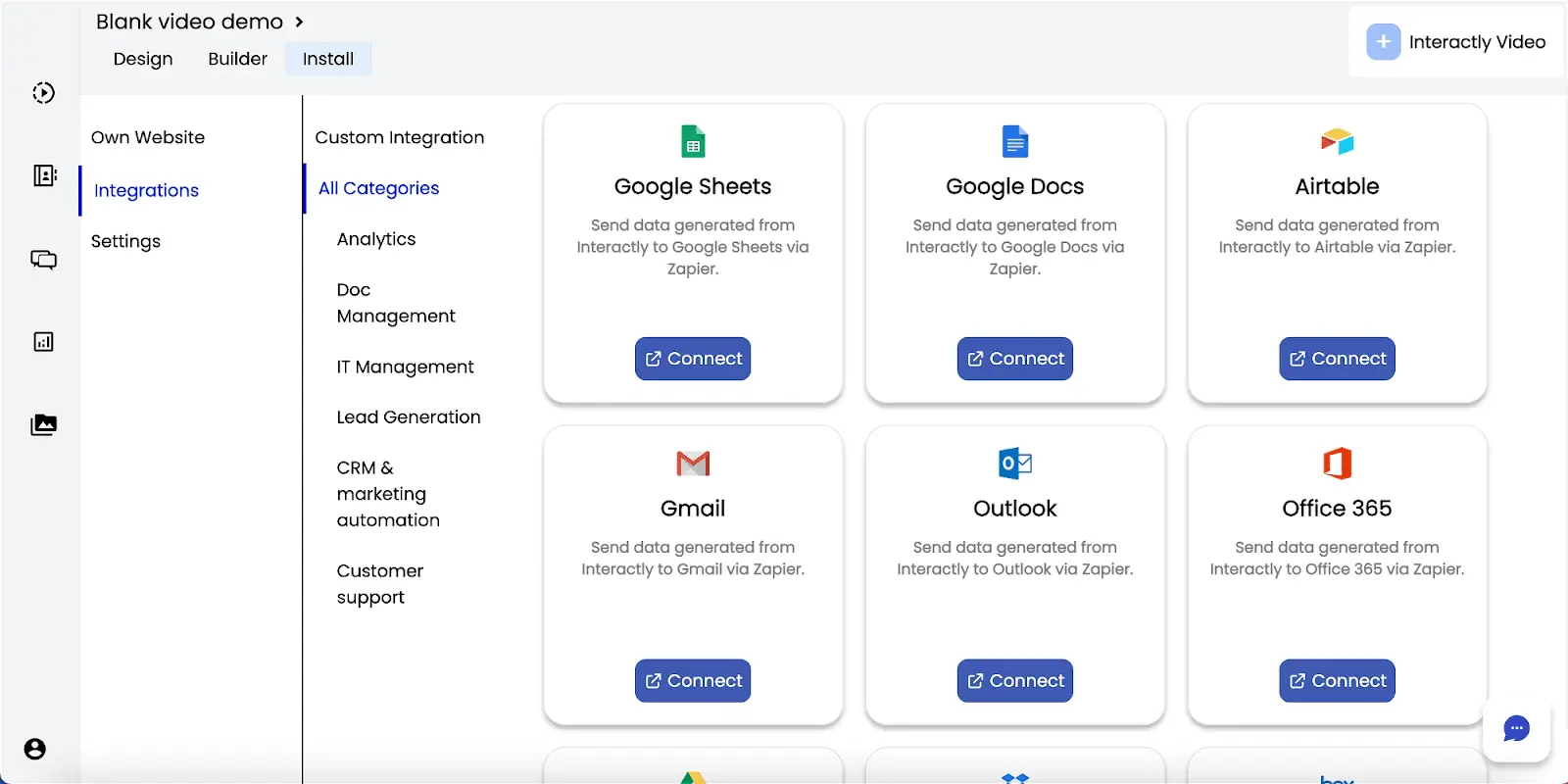Click the Blank video demo title

[189, 22]
